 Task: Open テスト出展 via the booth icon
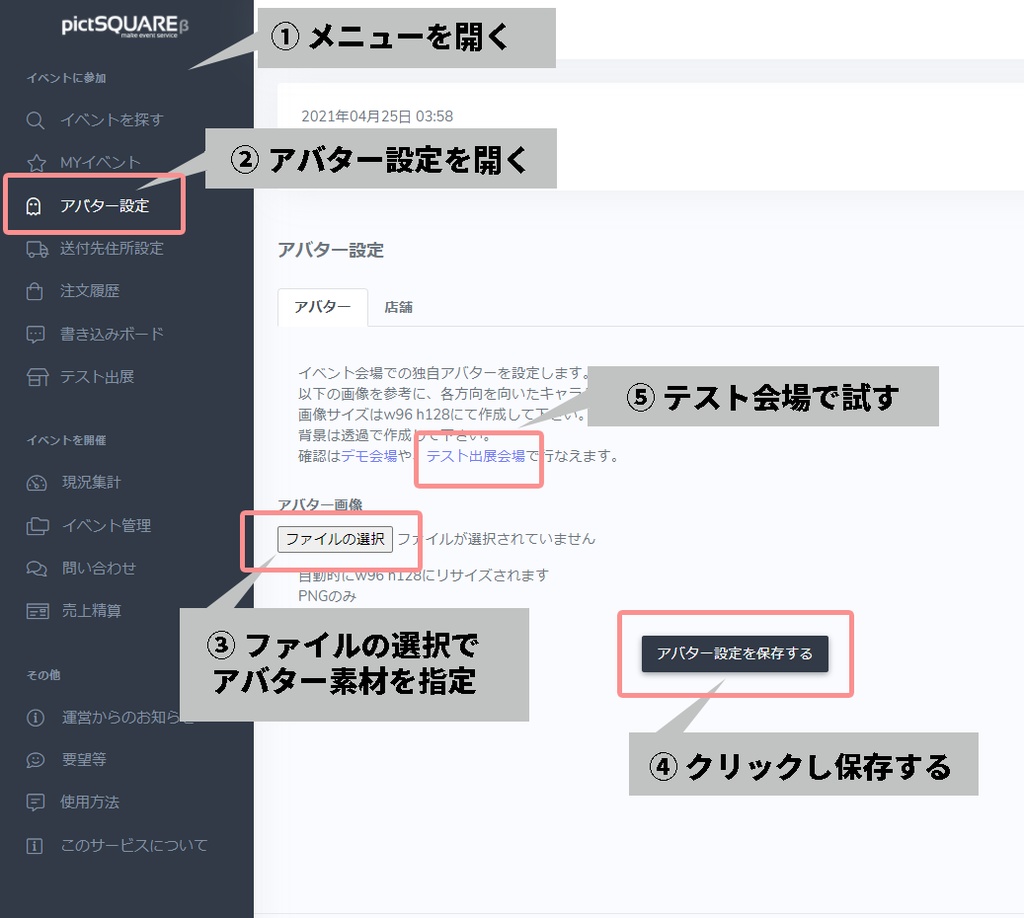click(x=35, y=377)
